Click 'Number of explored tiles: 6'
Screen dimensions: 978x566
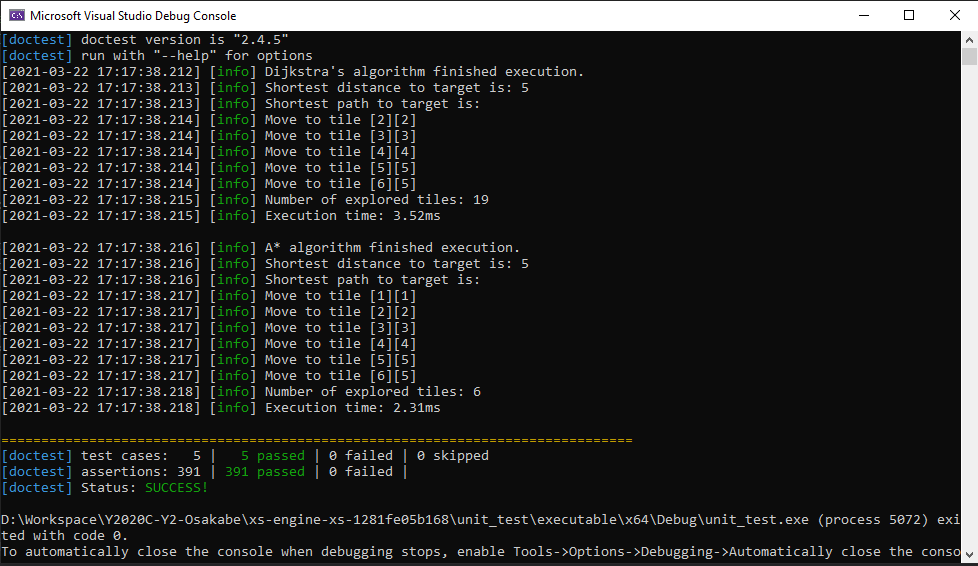point(373,392)
